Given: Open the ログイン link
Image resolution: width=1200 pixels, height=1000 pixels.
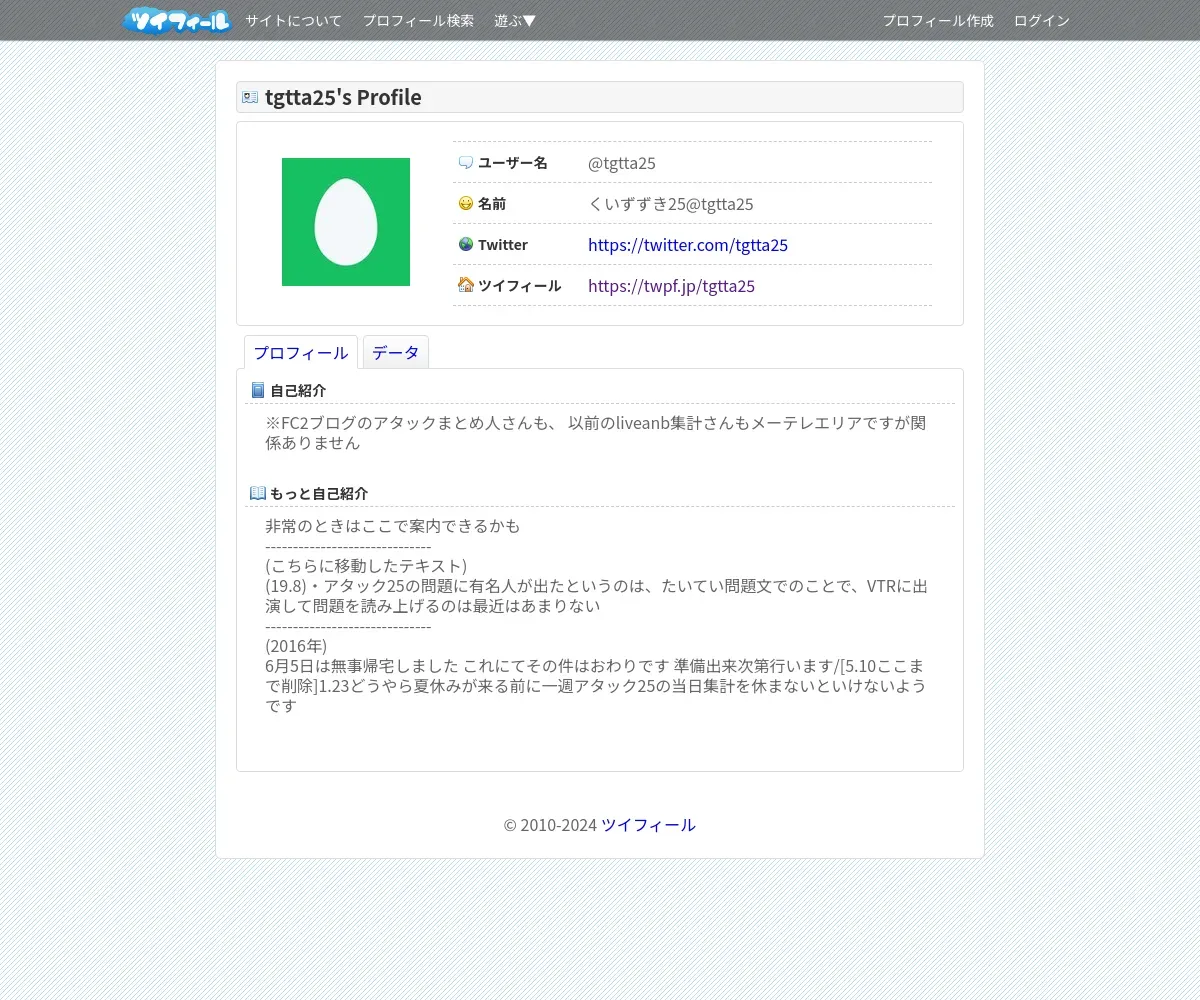Looking at the screenshot, I should (x=1042, y=21).
